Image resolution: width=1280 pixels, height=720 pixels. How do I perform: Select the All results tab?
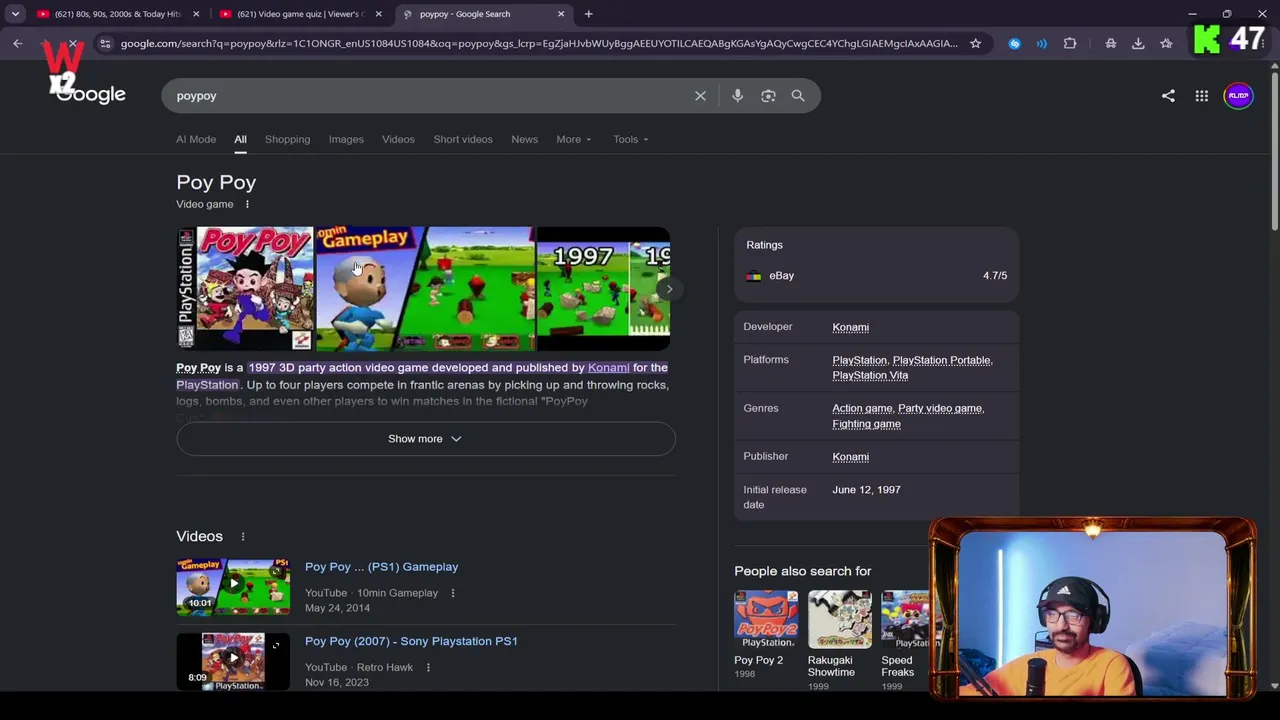coord(240,139)
